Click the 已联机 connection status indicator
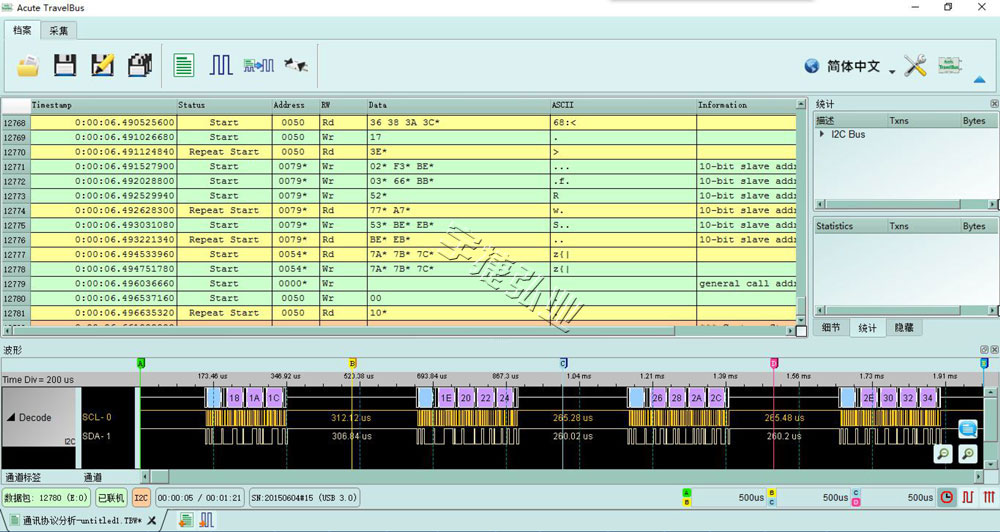 click(111, 498)
